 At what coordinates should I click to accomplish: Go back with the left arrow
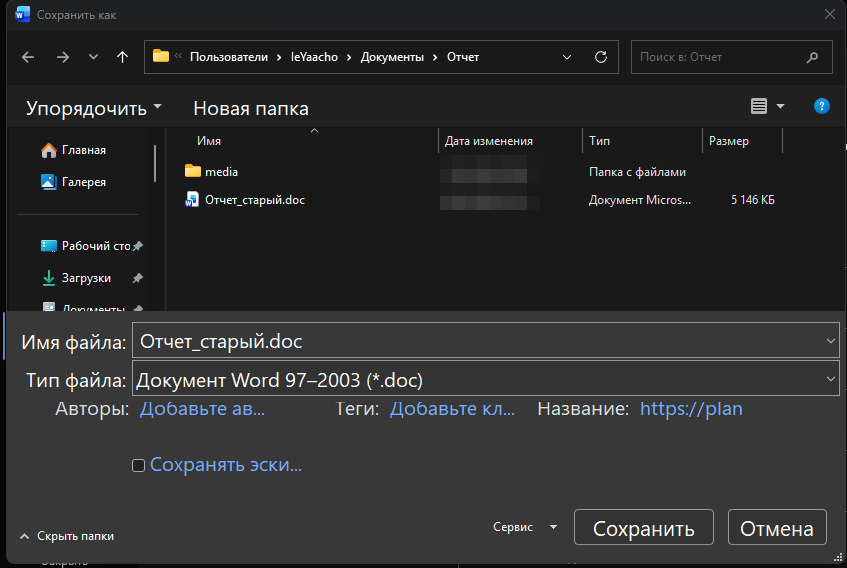[28, 57]
